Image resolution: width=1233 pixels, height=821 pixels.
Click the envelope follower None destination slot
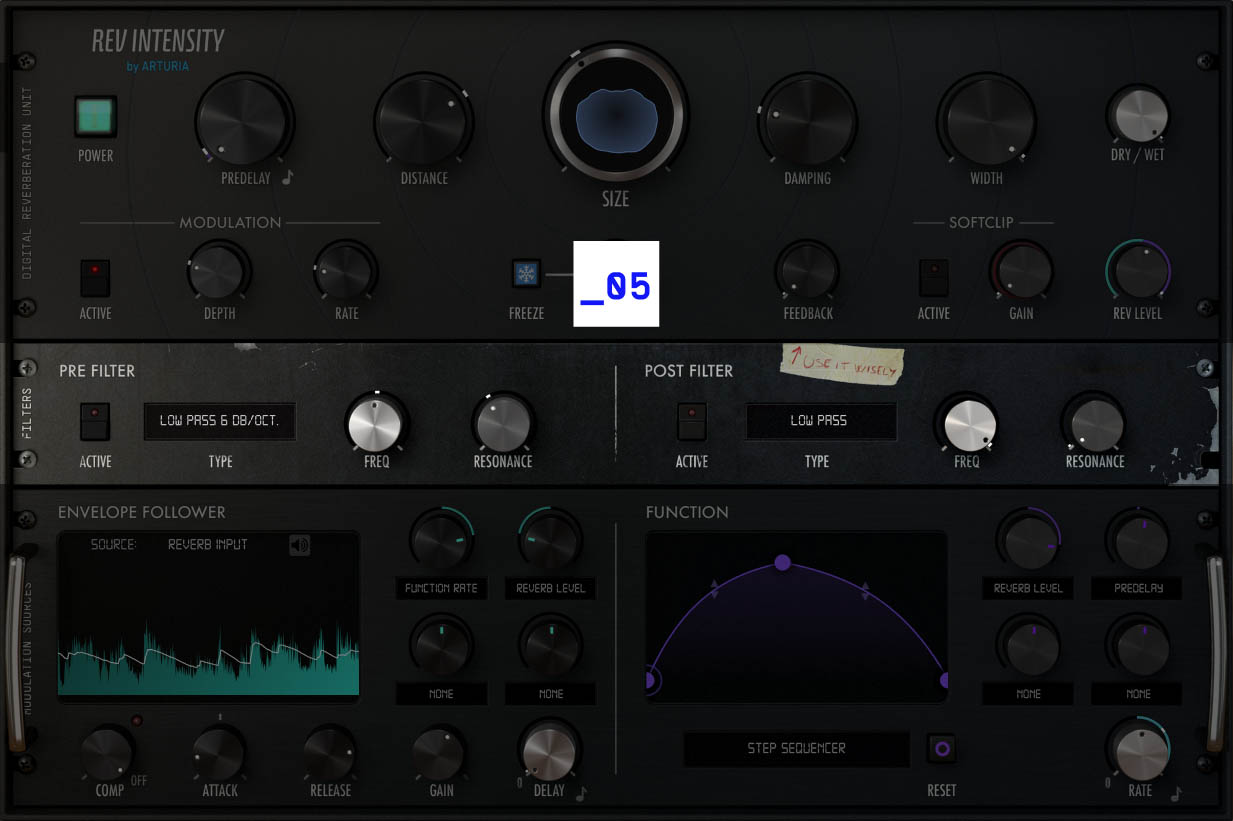tap(441, 693)
